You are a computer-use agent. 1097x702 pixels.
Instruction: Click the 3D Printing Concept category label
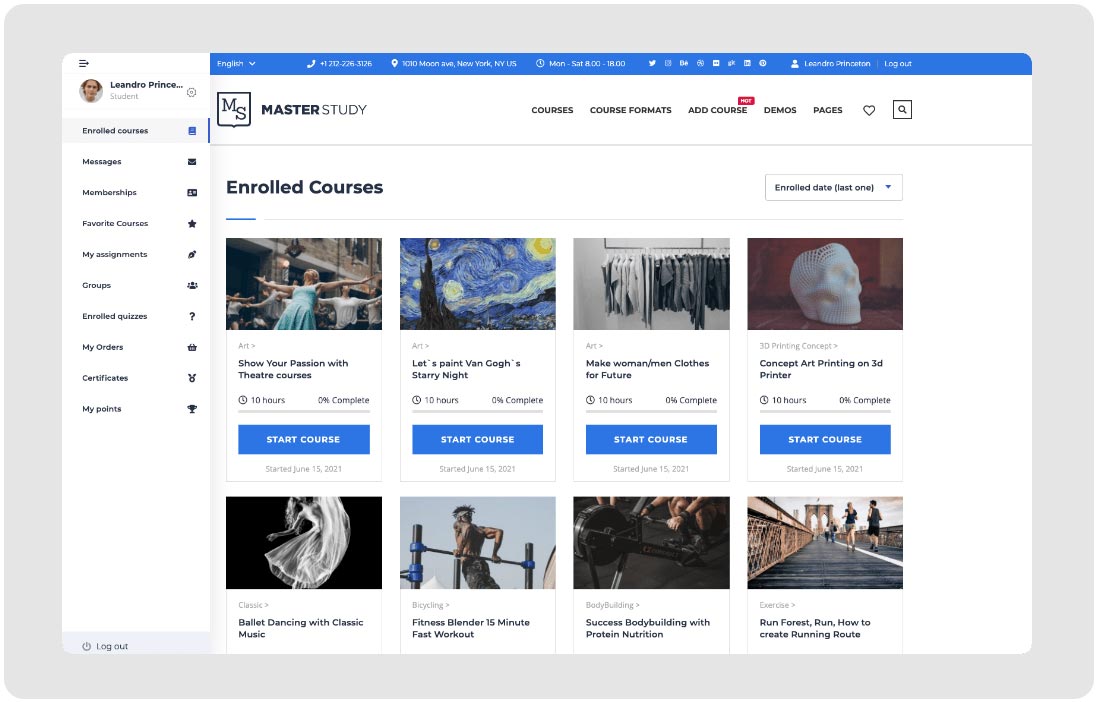point(798,346)
